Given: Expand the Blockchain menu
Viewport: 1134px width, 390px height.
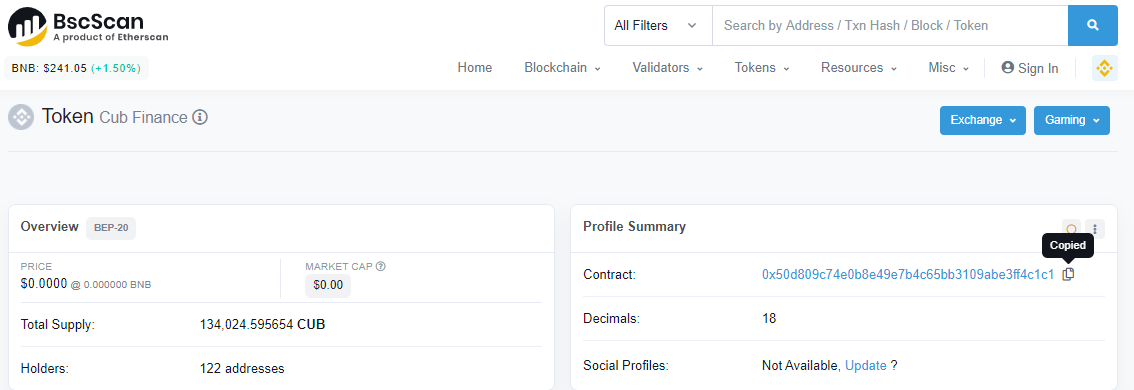Looking at the screenshot, I should [563, 68].
